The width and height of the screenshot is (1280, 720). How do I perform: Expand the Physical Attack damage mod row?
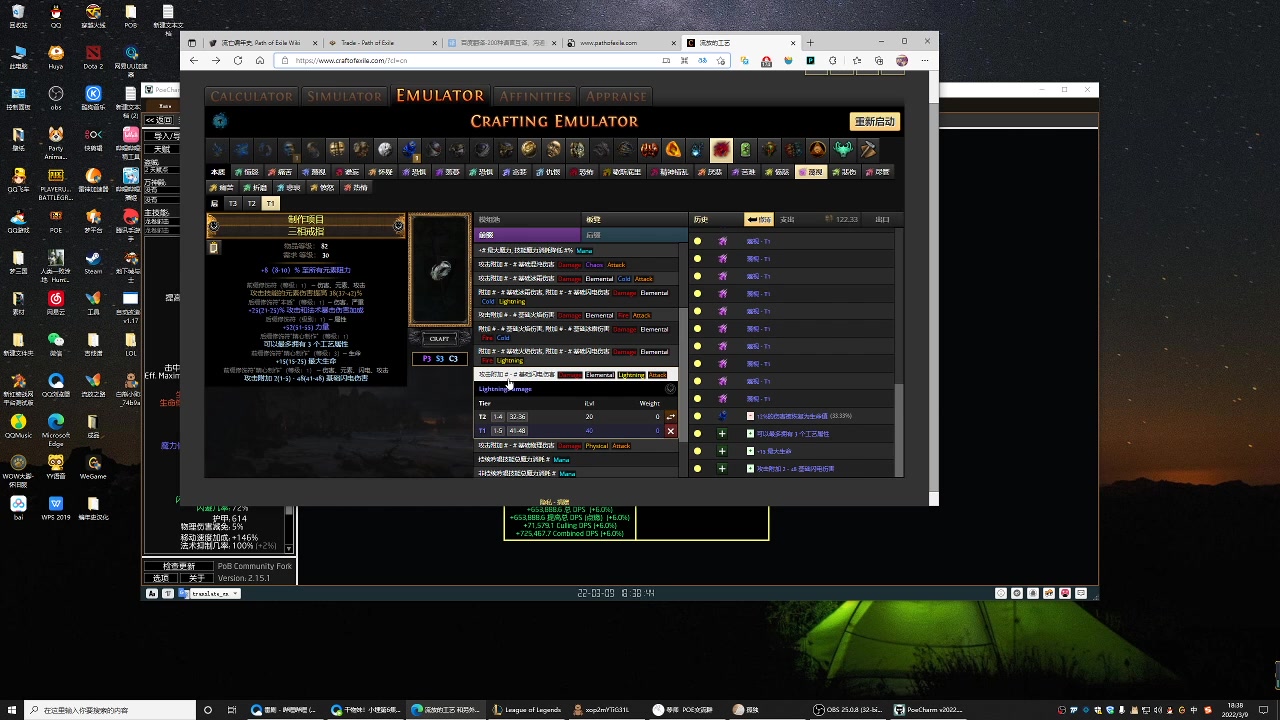[x=576, y=446]
